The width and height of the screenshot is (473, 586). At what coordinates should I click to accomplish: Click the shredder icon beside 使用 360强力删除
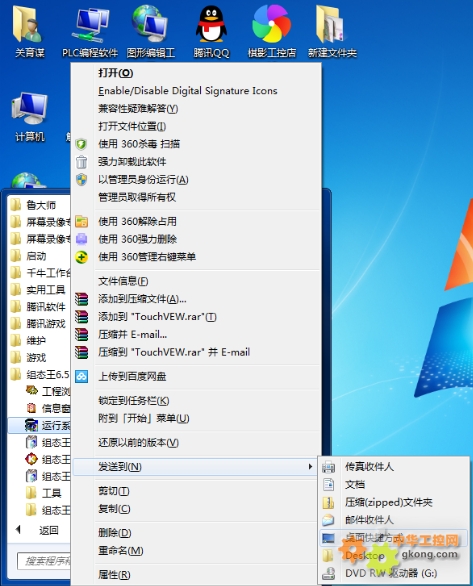[81, 239]
